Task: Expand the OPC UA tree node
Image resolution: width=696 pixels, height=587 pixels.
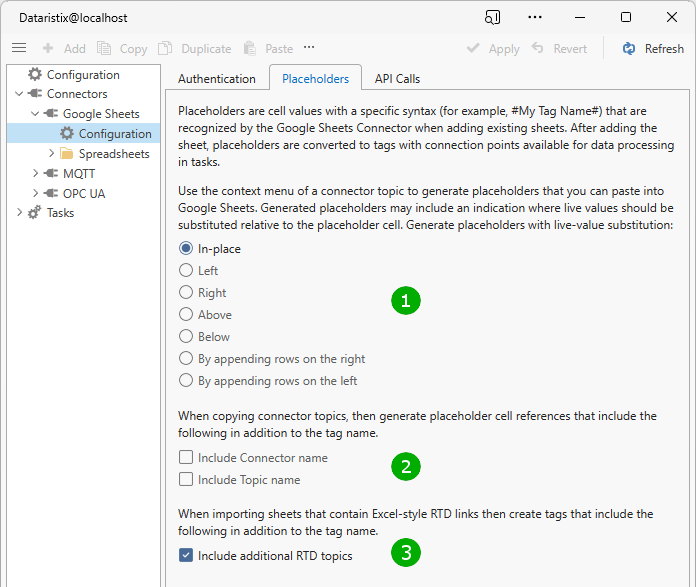Action: (x=36, y=193)
